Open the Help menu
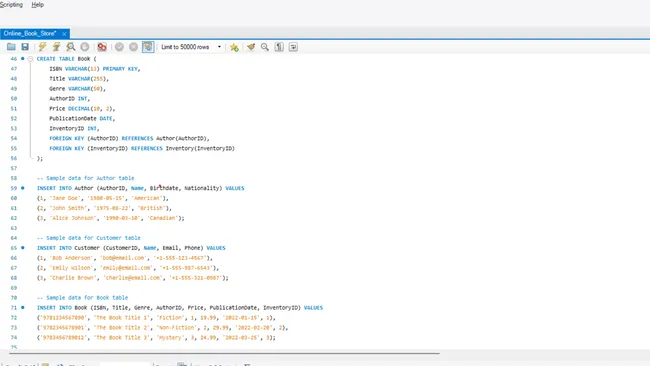 [x=37, y=5]
